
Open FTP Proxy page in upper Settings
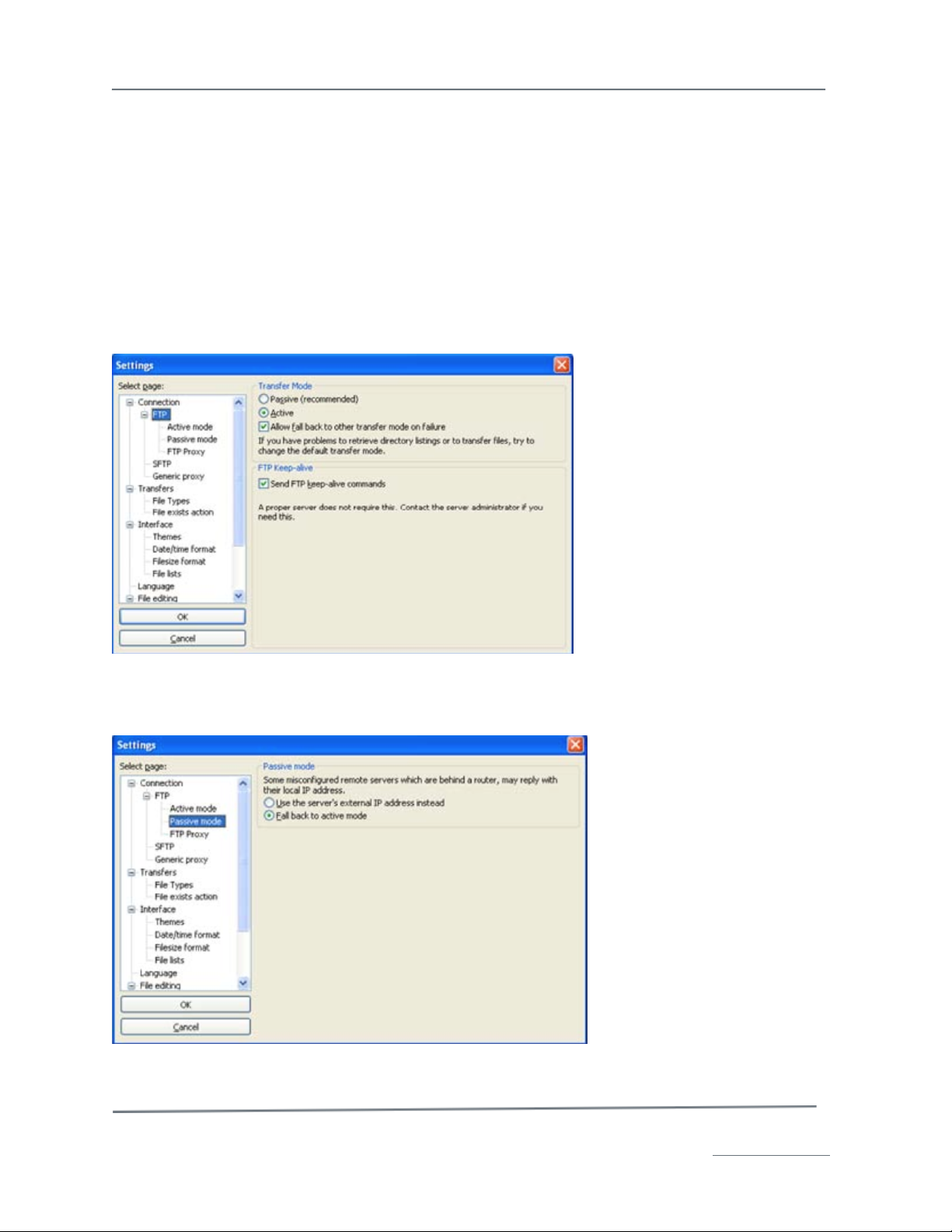coord(186,452)
